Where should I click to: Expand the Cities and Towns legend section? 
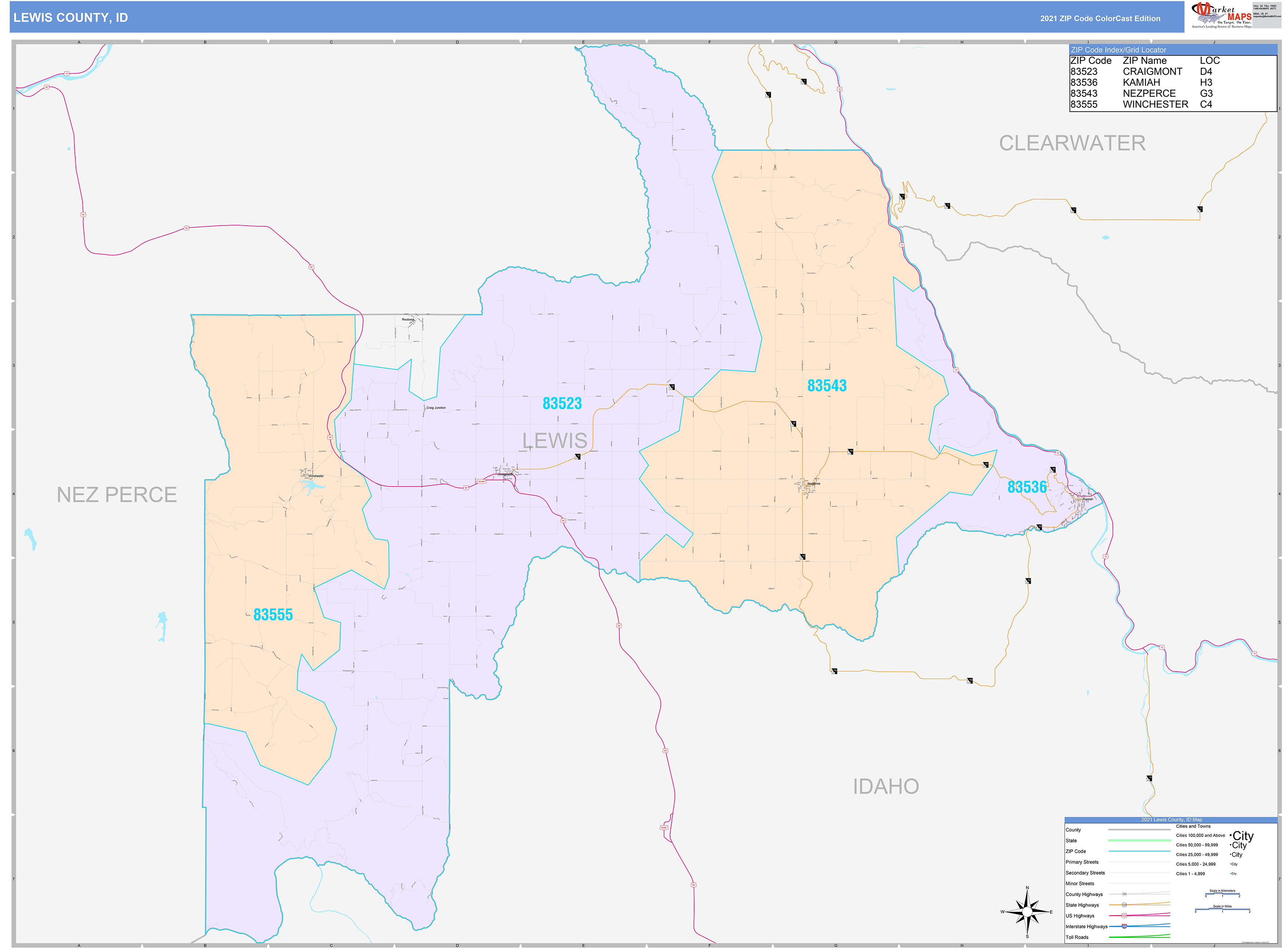click(x=1193, y=826)
